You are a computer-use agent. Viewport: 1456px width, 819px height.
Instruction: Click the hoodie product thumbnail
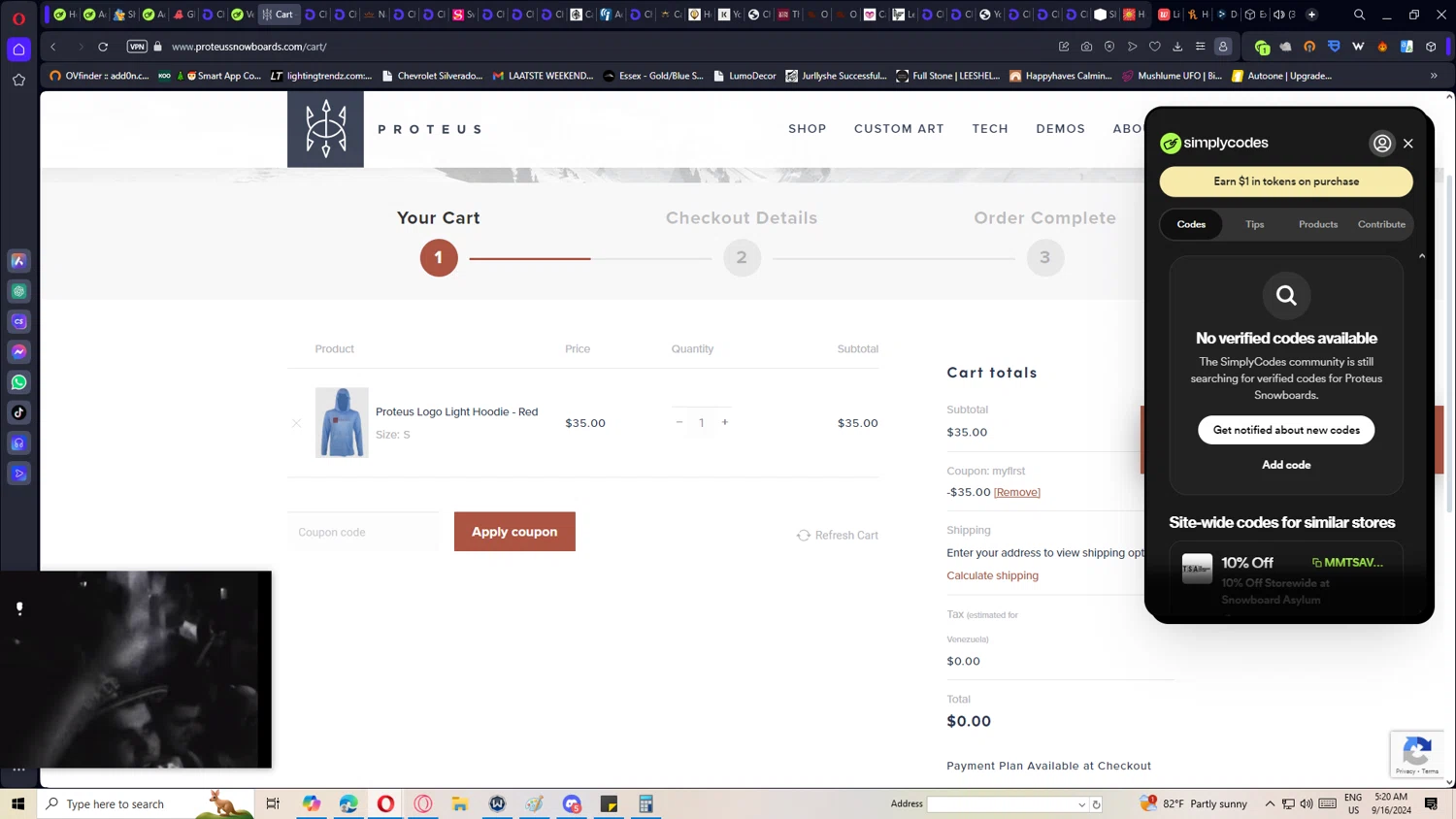pos(342,423)
